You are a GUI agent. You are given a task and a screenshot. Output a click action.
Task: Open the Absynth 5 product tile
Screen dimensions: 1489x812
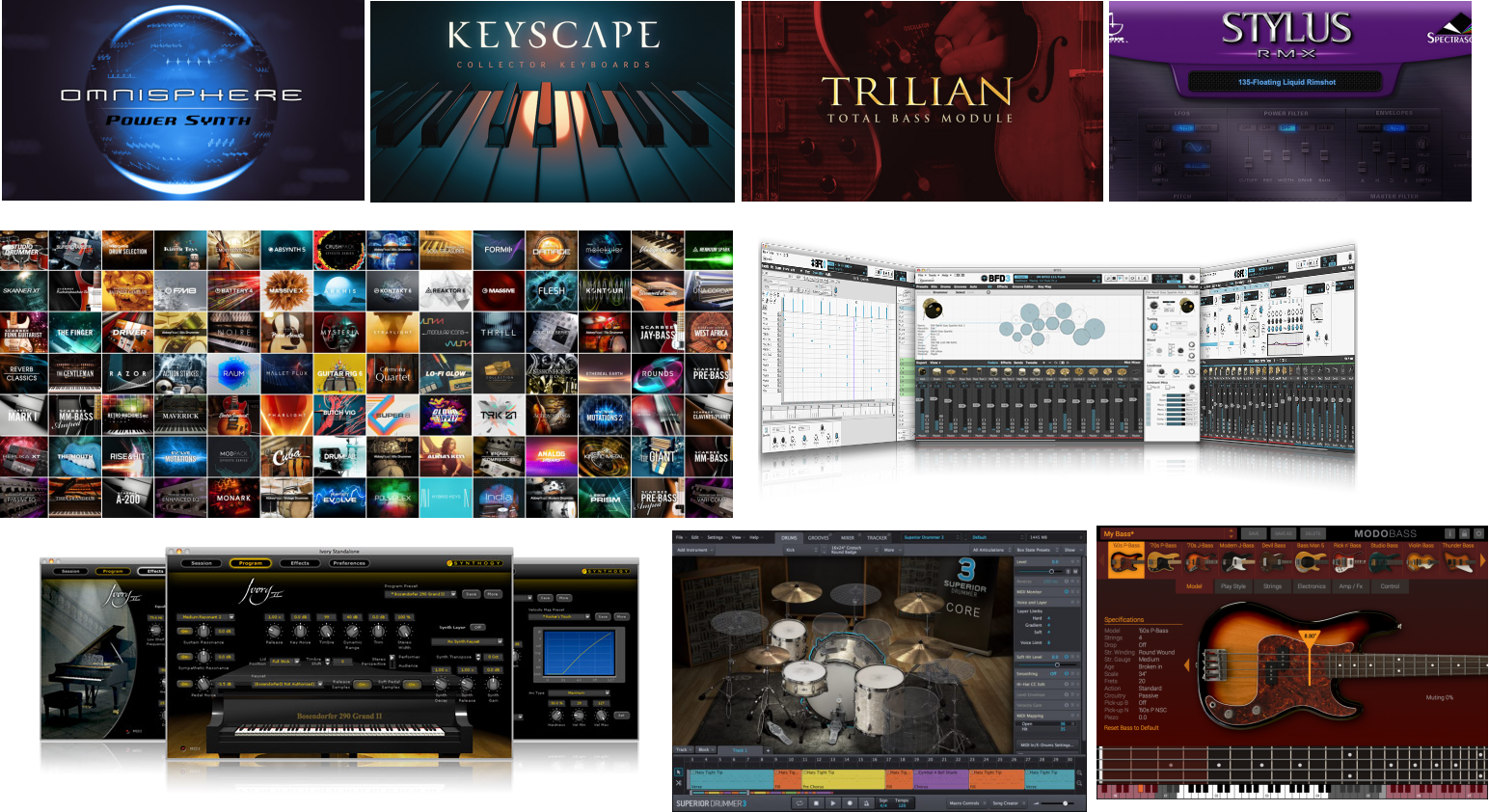click(x=287, y=250)
